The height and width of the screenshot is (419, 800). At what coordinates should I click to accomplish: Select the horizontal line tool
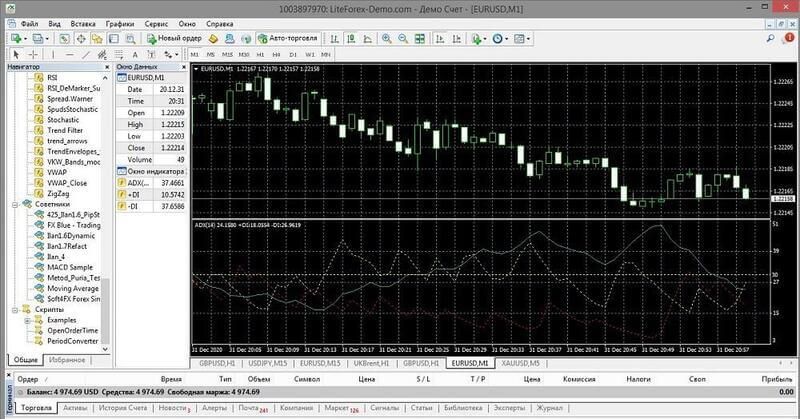click(69, 54)
